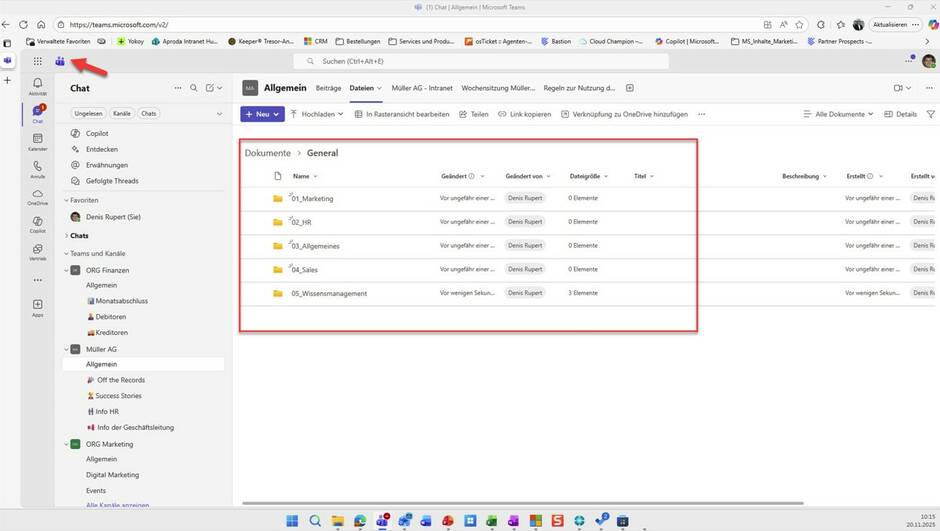Open the filter funnel in files toolbar
Screen dimensions: 940x531
(x=930, y=114)
